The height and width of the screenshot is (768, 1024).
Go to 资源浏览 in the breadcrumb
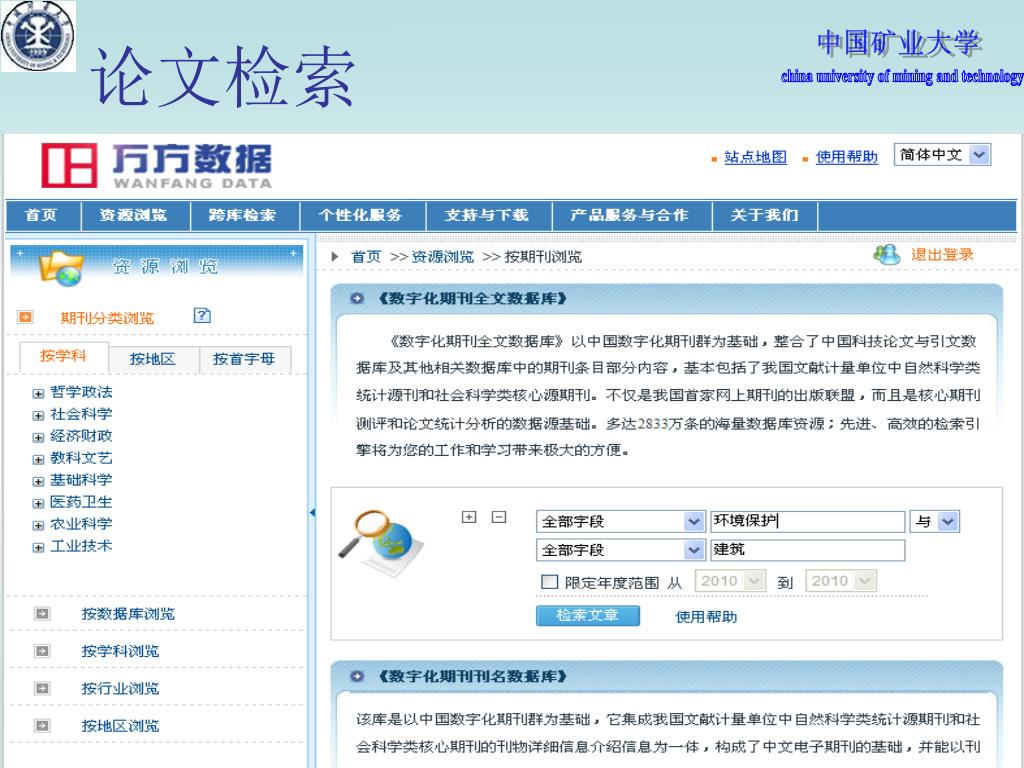(x=443, y=257)
